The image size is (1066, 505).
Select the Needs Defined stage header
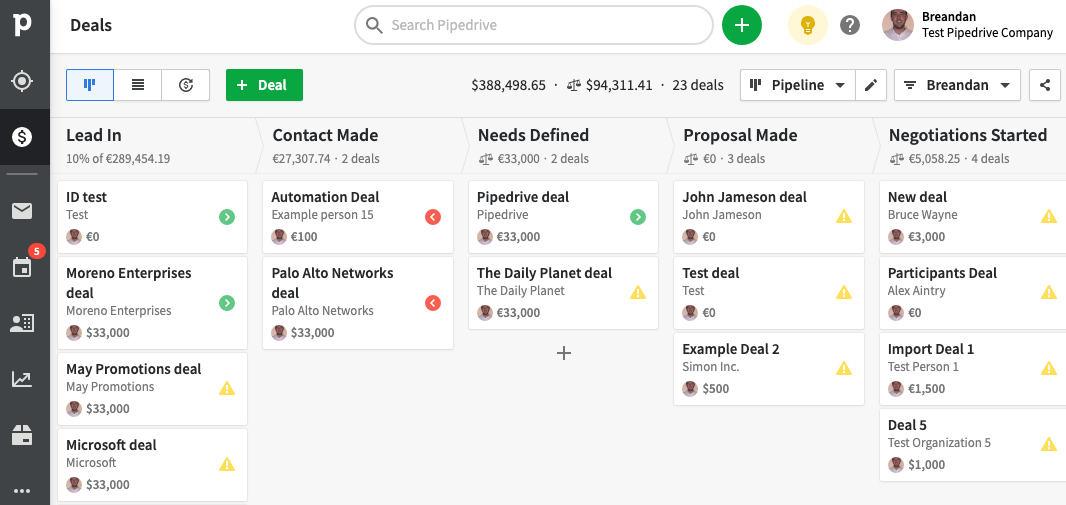[566, 145]
